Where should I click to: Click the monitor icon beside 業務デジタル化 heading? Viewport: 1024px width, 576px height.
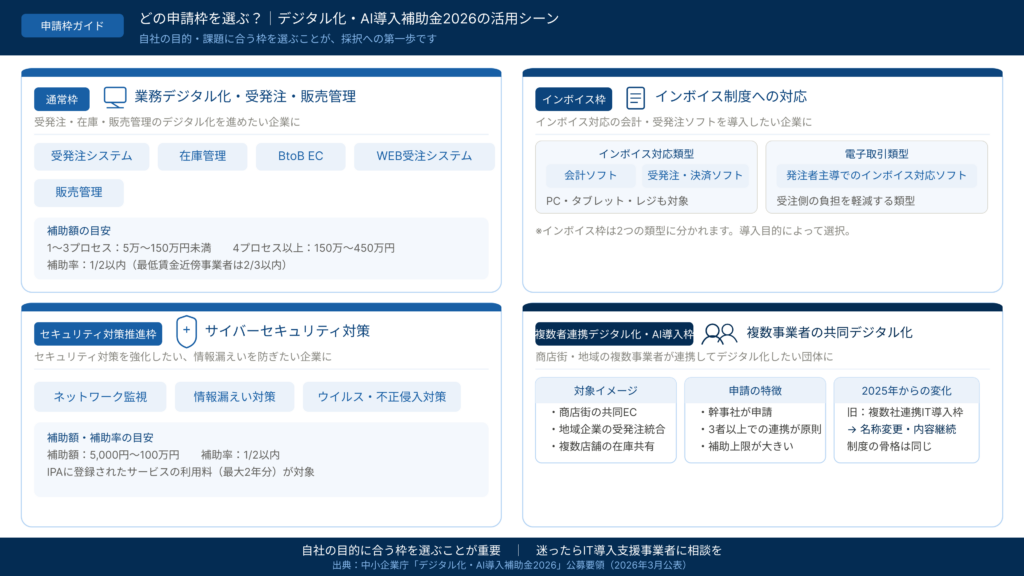coord(115,97)
